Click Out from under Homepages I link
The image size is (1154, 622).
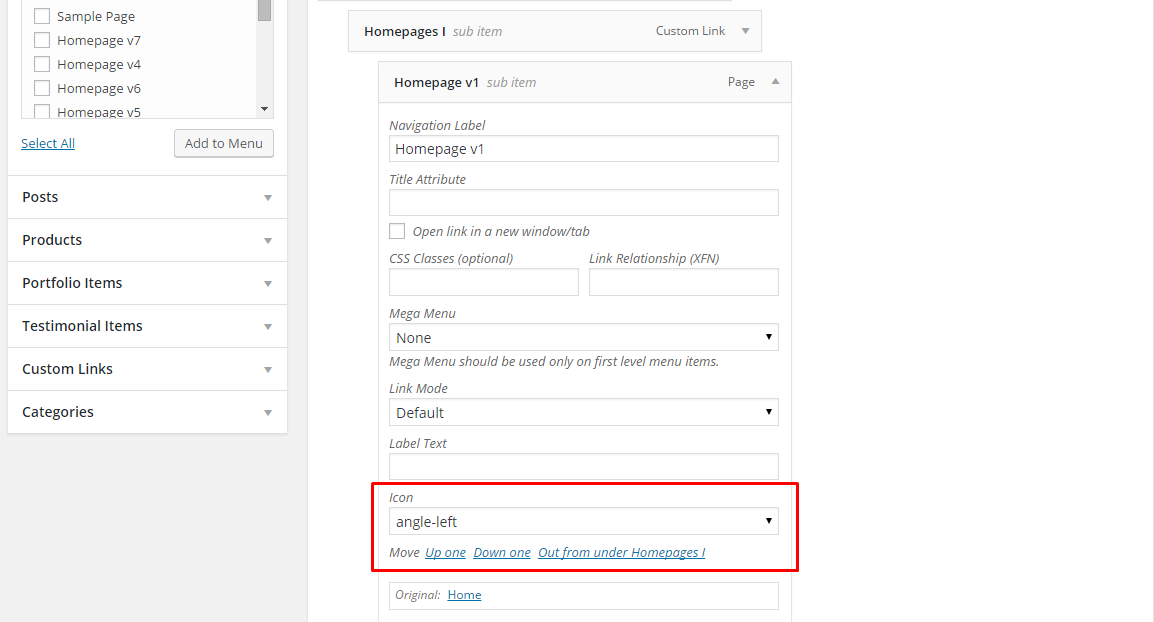click(621, 552)
